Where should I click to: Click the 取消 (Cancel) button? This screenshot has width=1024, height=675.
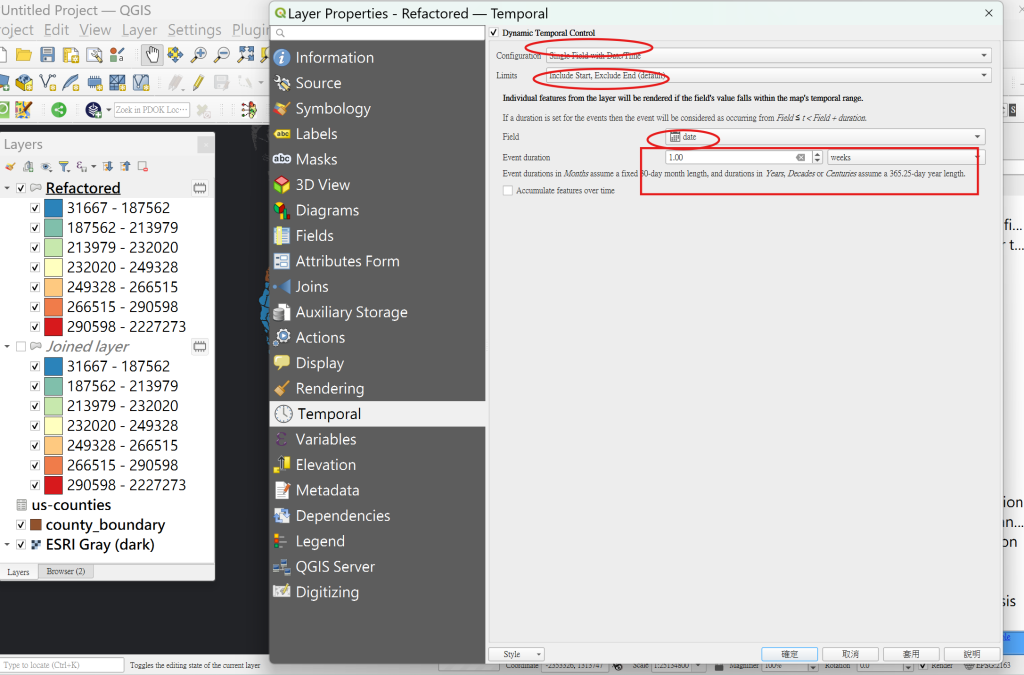click(x=850, y=654)
